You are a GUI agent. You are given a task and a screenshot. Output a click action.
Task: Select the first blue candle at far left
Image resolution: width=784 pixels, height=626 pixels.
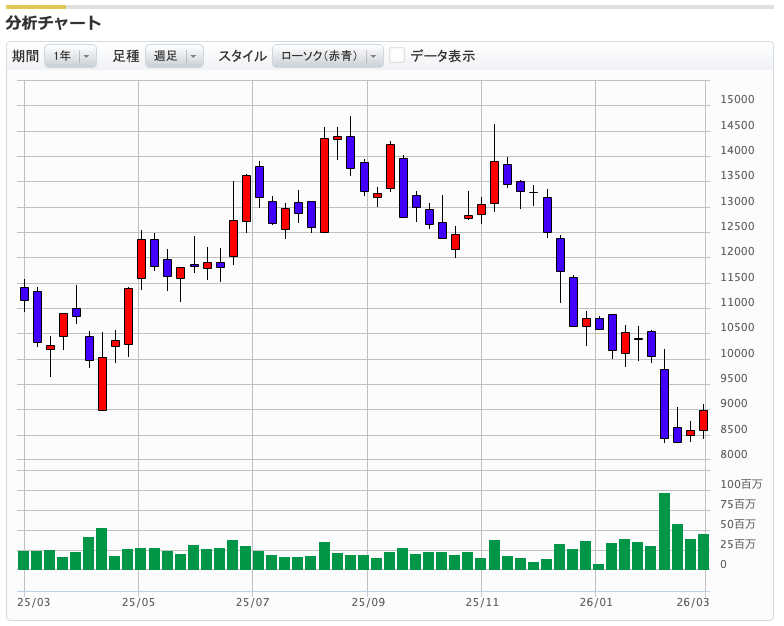[x=24, y=293]
